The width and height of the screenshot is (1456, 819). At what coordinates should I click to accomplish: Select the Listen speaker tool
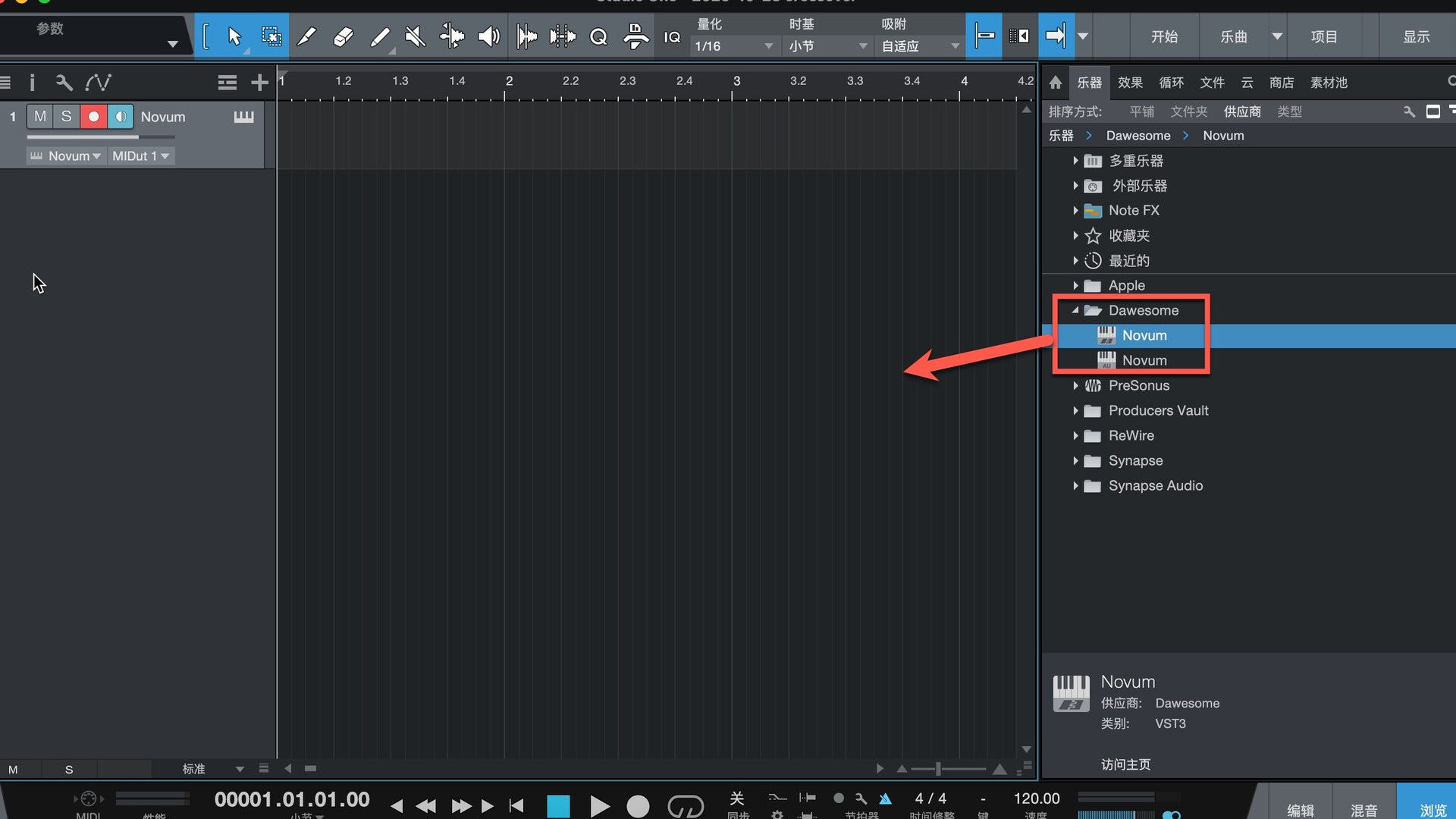click(489, 36)
